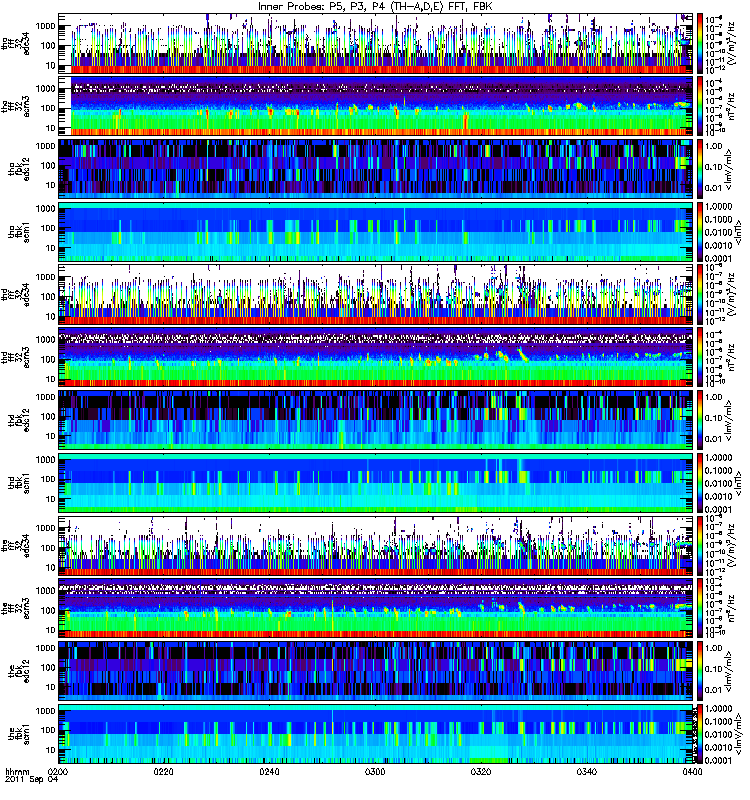Screen dimensions: 750x800
Task: Click the tha fbk edc12 spectrogram panel
Action: [x=376, y=169]
